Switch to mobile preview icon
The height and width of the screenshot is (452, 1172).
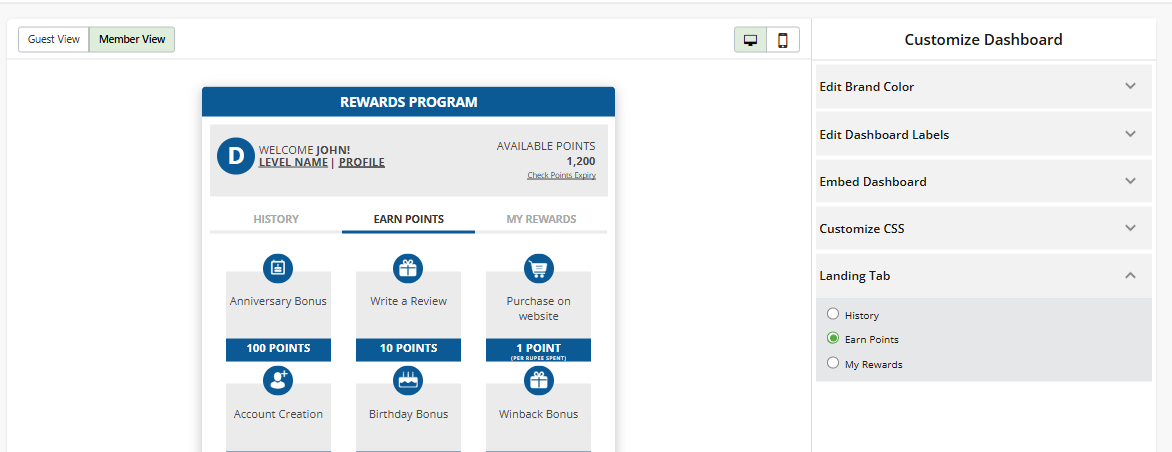pyautogui.click(x=783, y=40)
